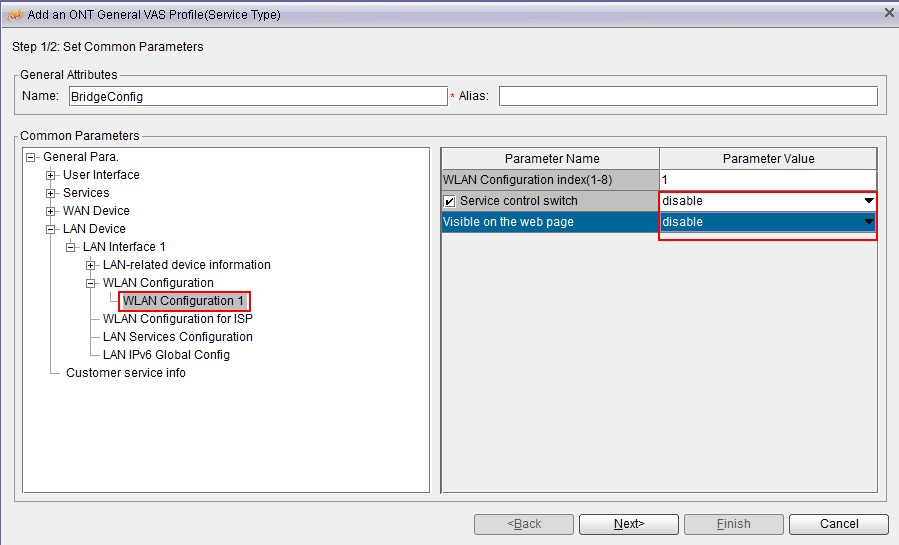This screenshot has width=899, height=545.
Task: Click the Cancel button
Action: tap(838, 524)
